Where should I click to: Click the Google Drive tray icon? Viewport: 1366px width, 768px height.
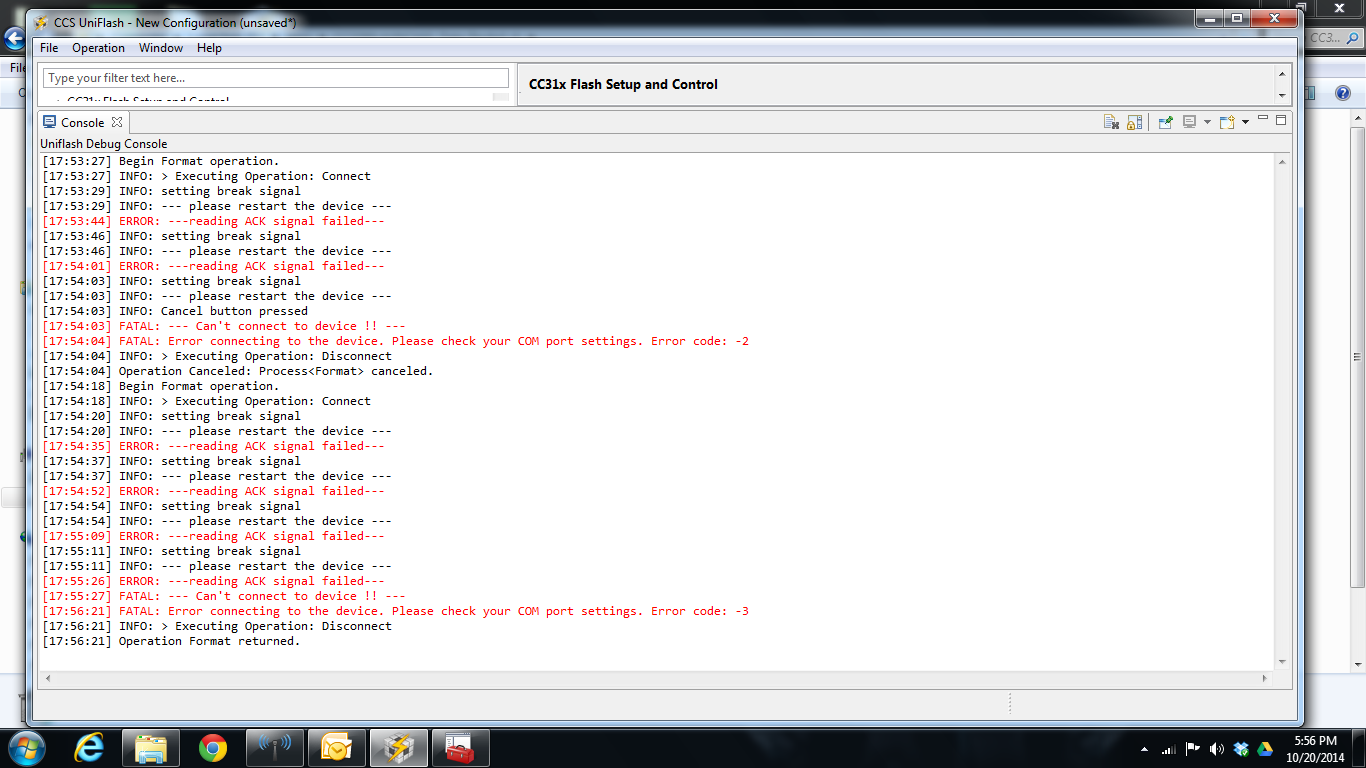point(1265,749)
